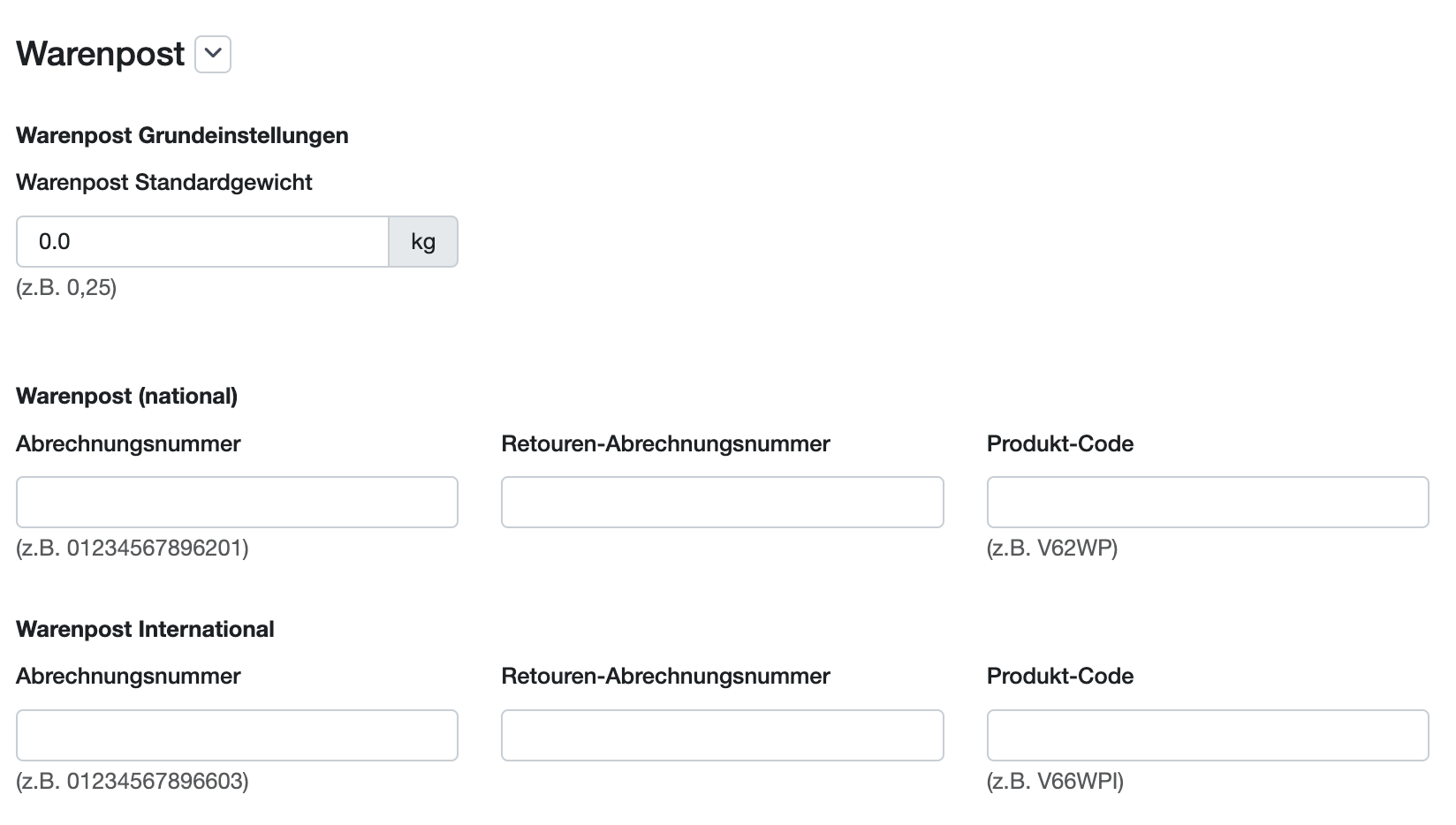Click 'Warenpost (national)' heading text

[x=127, y=396]
